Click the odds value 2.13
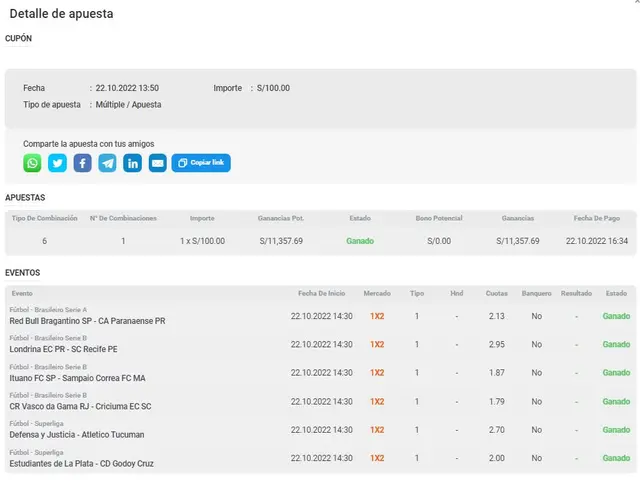Image resolution: width=640 pixels, height=481 pixels. coord(497,316)
